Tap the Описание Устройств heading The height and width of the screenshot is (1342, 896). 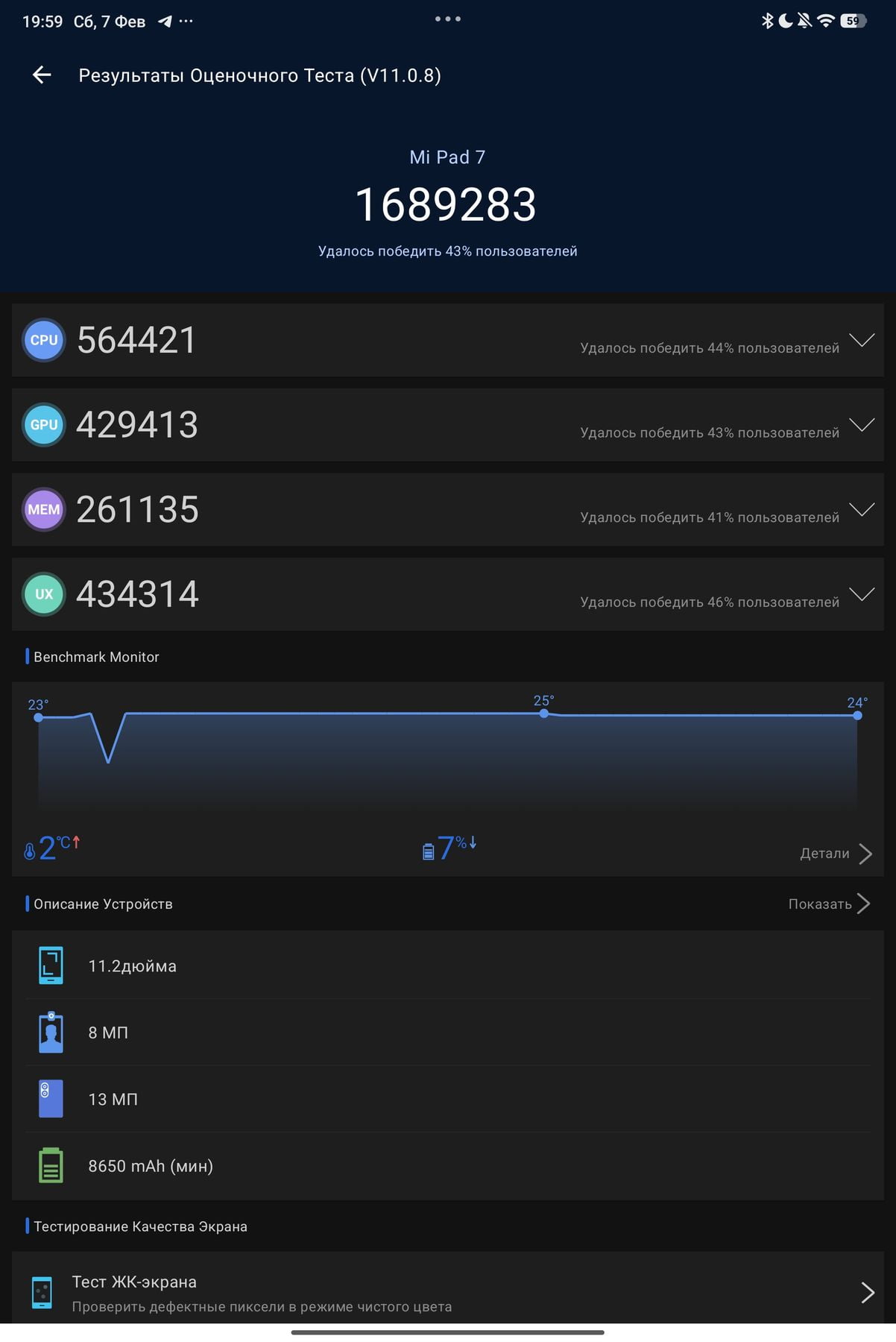(103, 904)
